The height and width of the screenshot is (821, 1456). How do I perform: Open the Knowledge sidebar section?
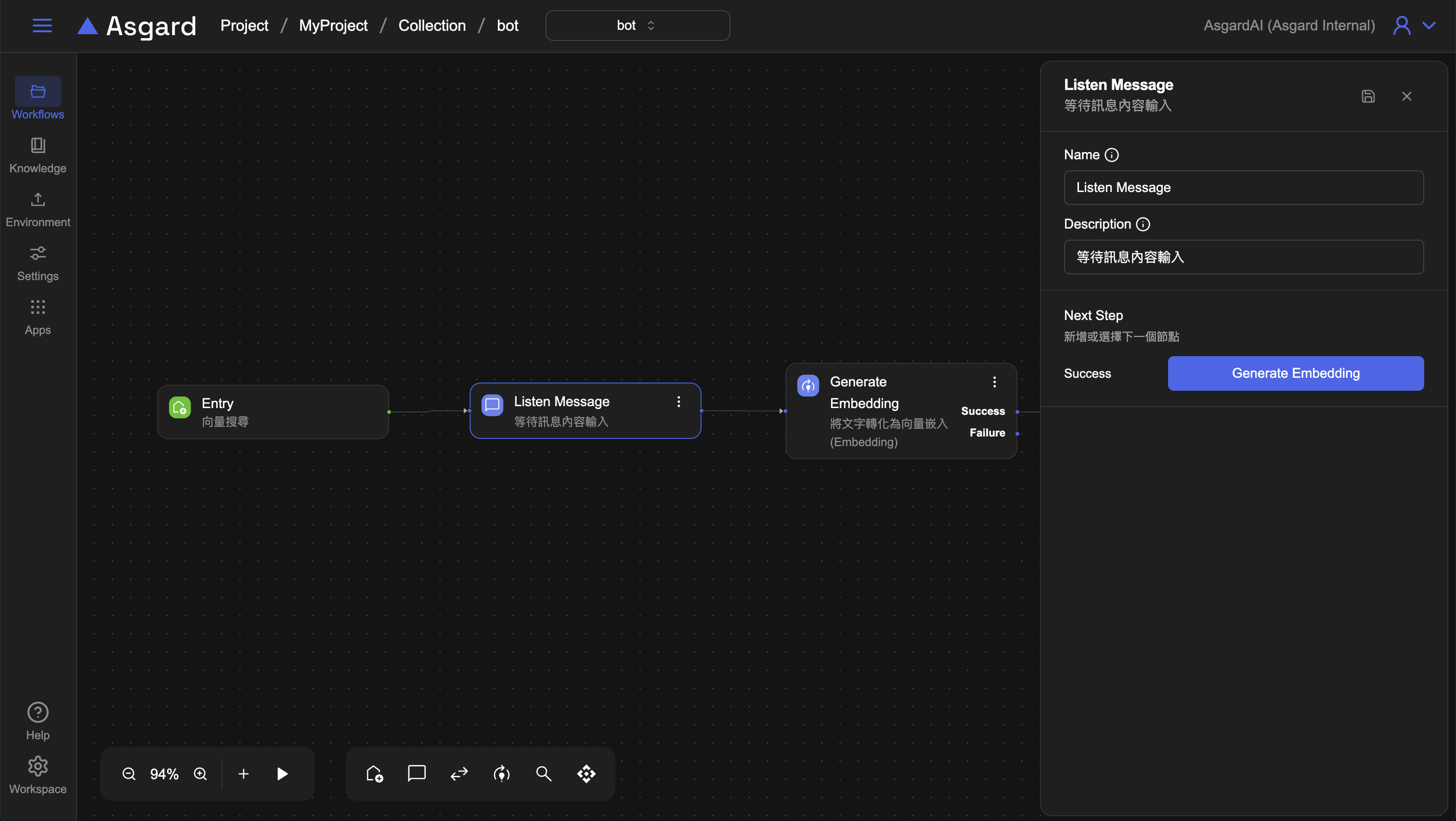click(38, 155)
